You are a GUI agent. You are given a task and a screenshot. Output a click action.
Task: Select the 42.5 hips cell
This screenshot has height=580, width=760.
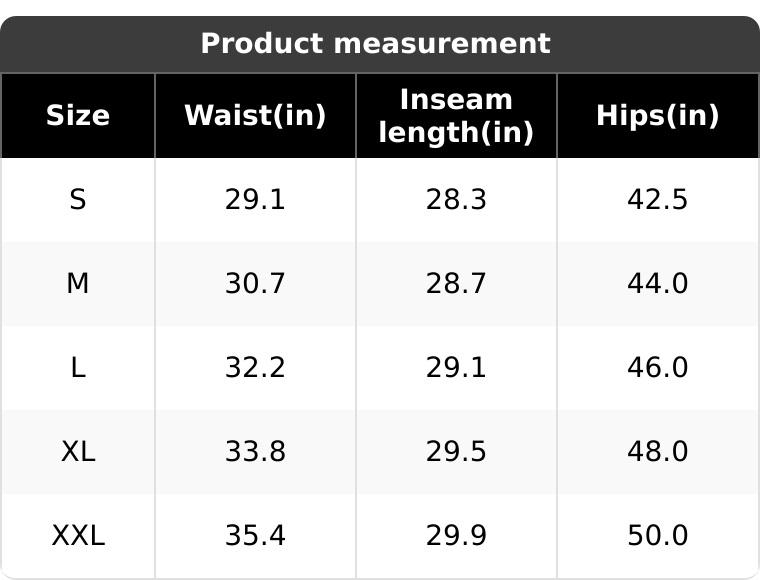click(658, 200)
